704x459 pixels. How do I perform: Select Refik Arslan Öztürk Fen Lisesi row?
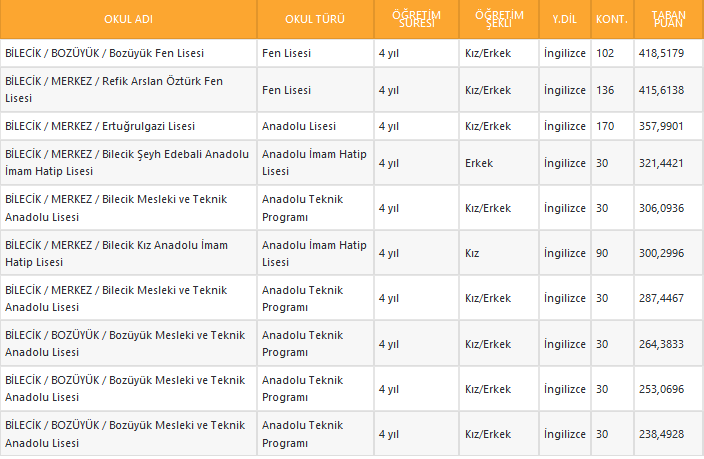pos(112,90)
